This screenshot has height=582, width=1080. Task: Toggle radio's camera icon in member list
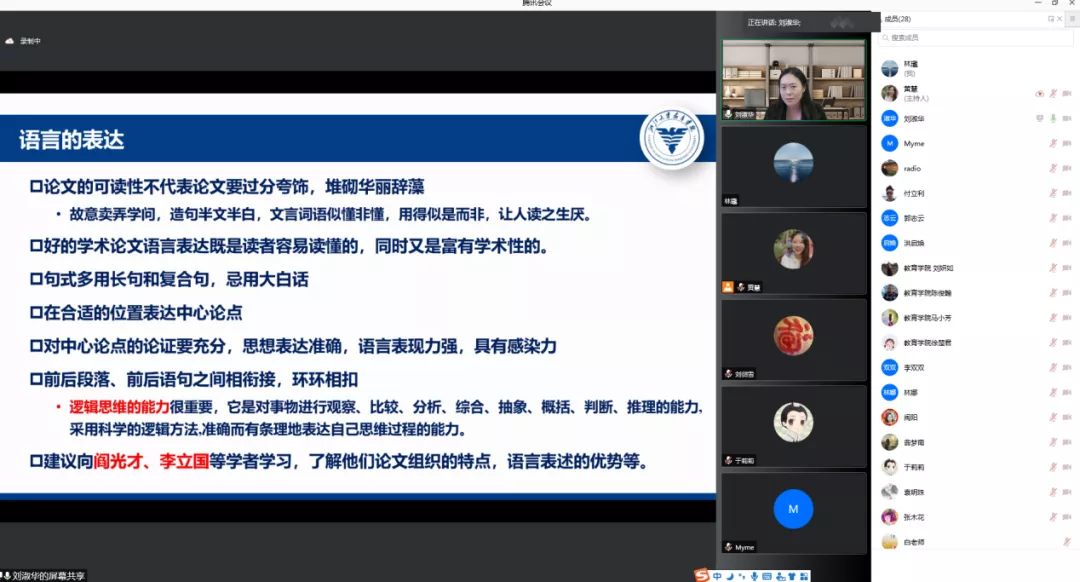pyautogui.click(x=1067, y=168)
